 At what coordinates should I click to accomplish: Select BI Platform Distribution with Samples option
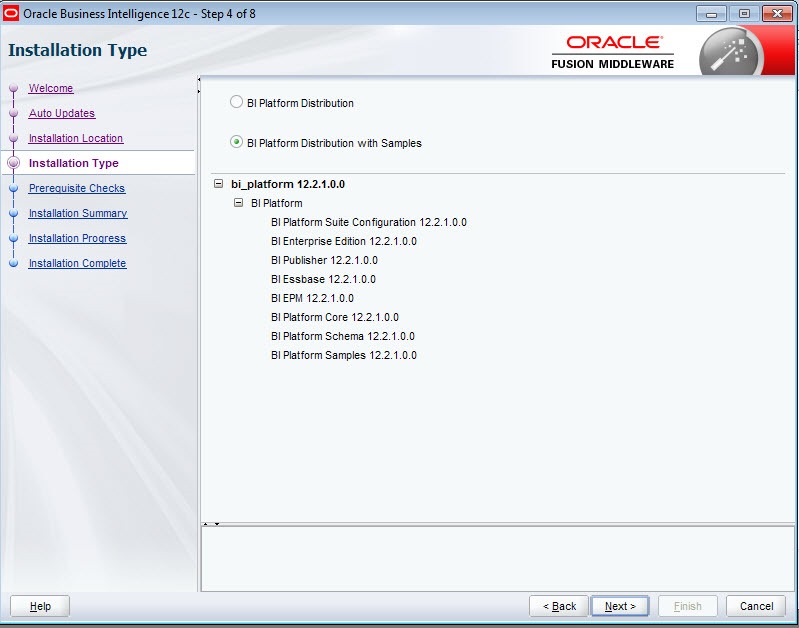[x=236, y=142]
